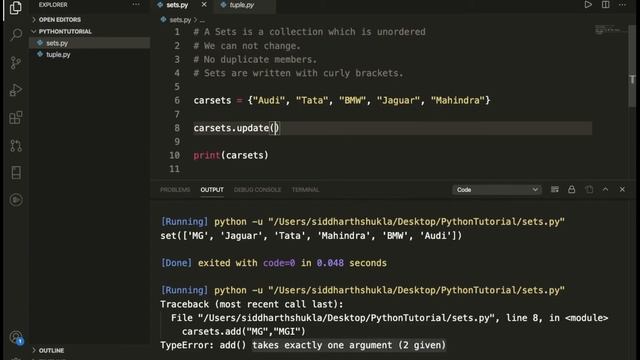Expand the Outline section
This screenshot has height=360, width=640.
(x=51, y=350)
